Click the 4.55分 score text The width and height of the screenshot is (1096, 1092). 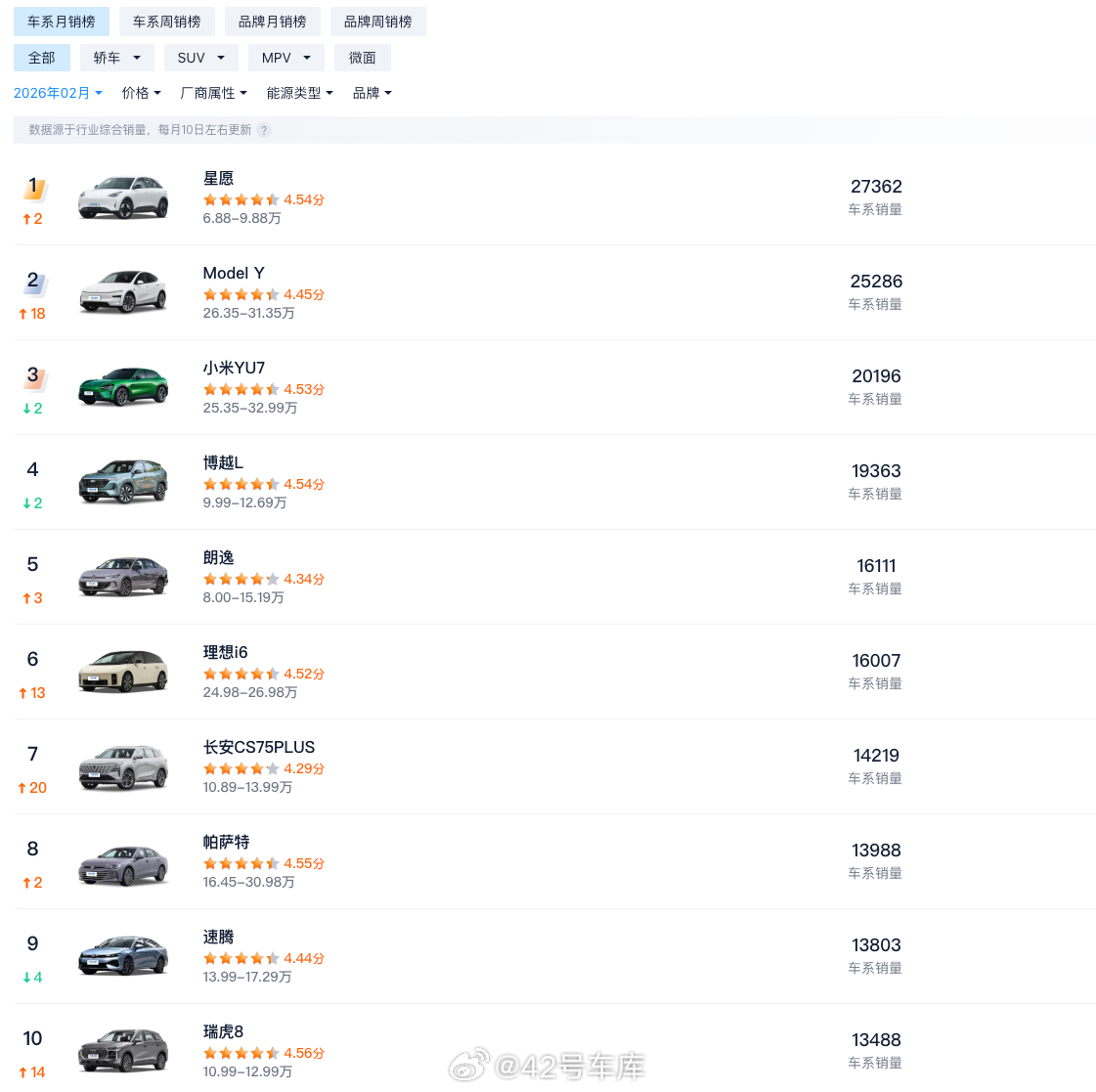coord(304,863)
